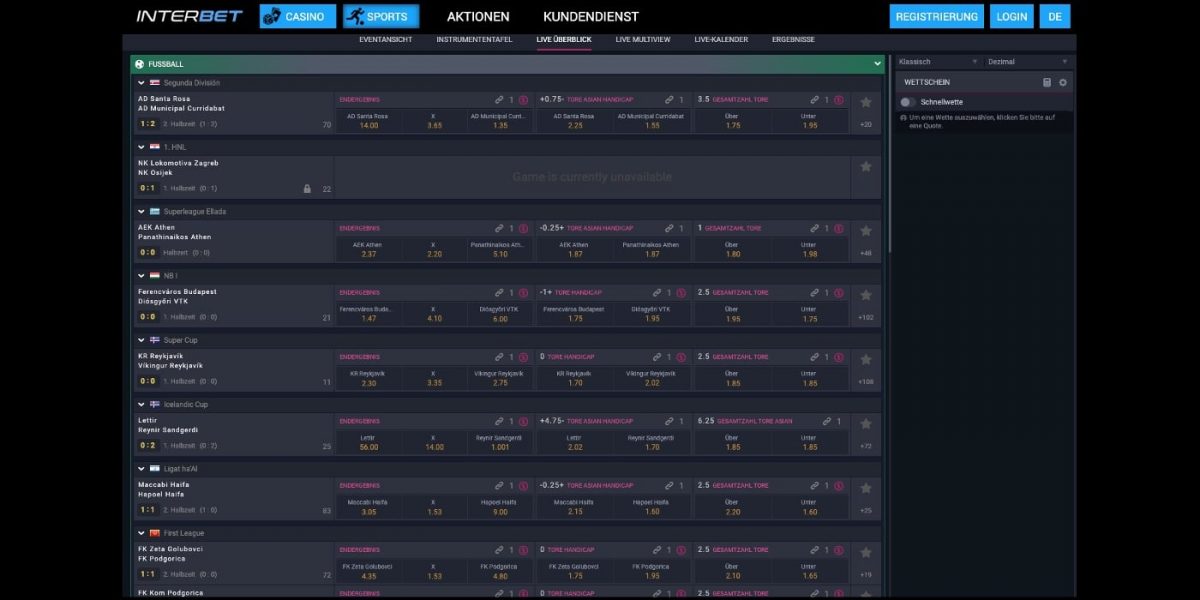Viewport: 1200px width, 600px height.
Task: Select draw X at 4.10 for Ferencváros match
Action: pyautogui.click(x=434, y=314)
